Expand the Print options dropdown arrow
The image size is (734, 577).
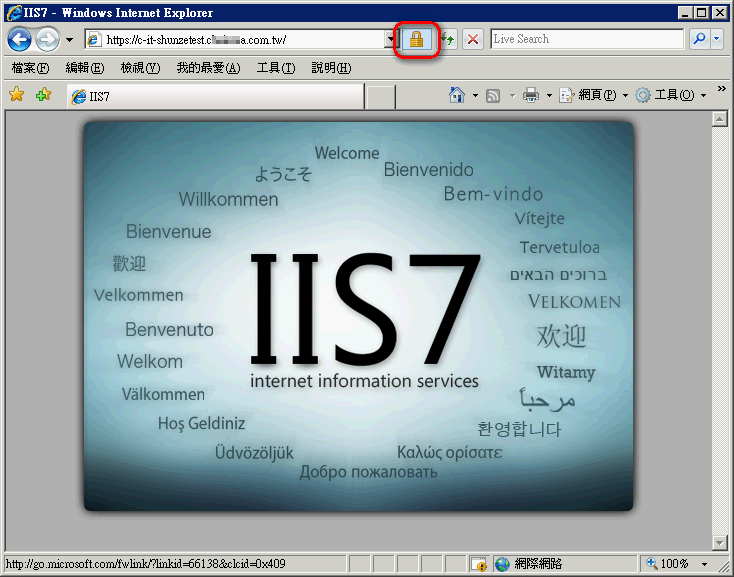pyautogui.click(x=549, y=95)
